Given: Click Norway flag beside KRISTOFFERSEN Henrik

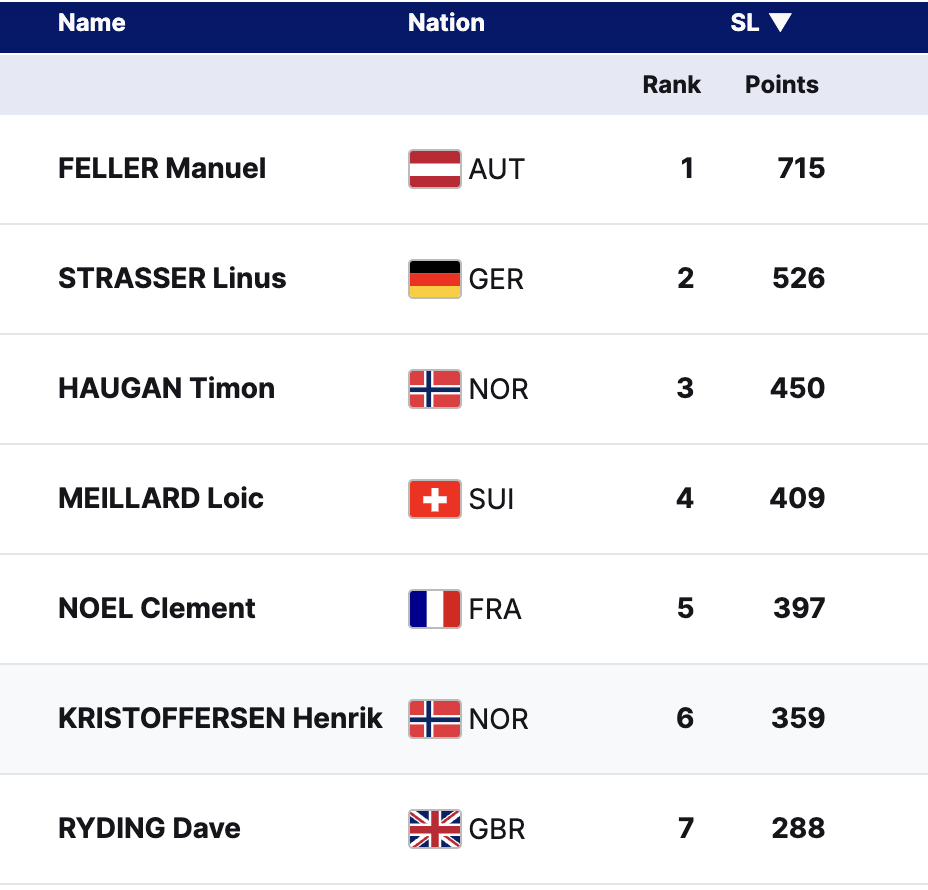Looking at the screenshot, I should point(434,719).
